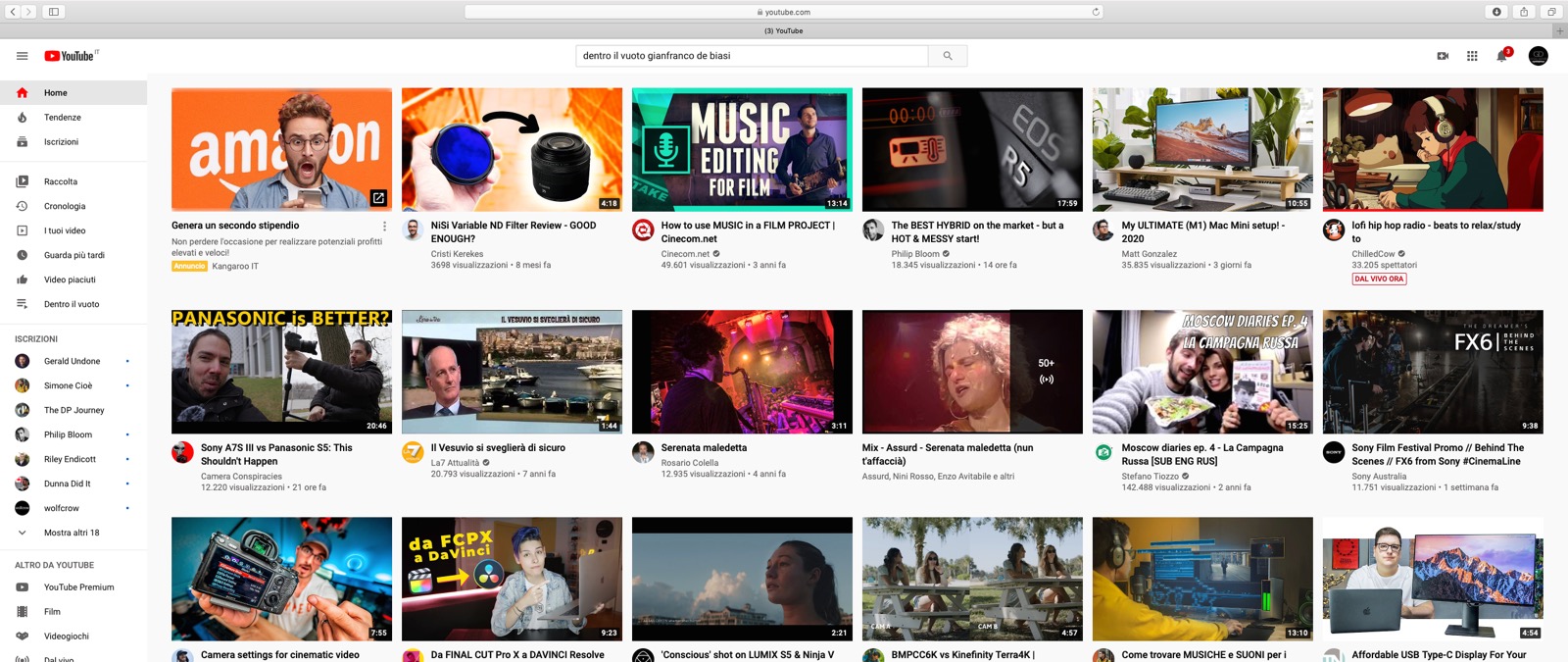The width and height of the screenshot is (1568, 662).
Task: Click Safari's youtube.com address bar
Action: [784, 12]
